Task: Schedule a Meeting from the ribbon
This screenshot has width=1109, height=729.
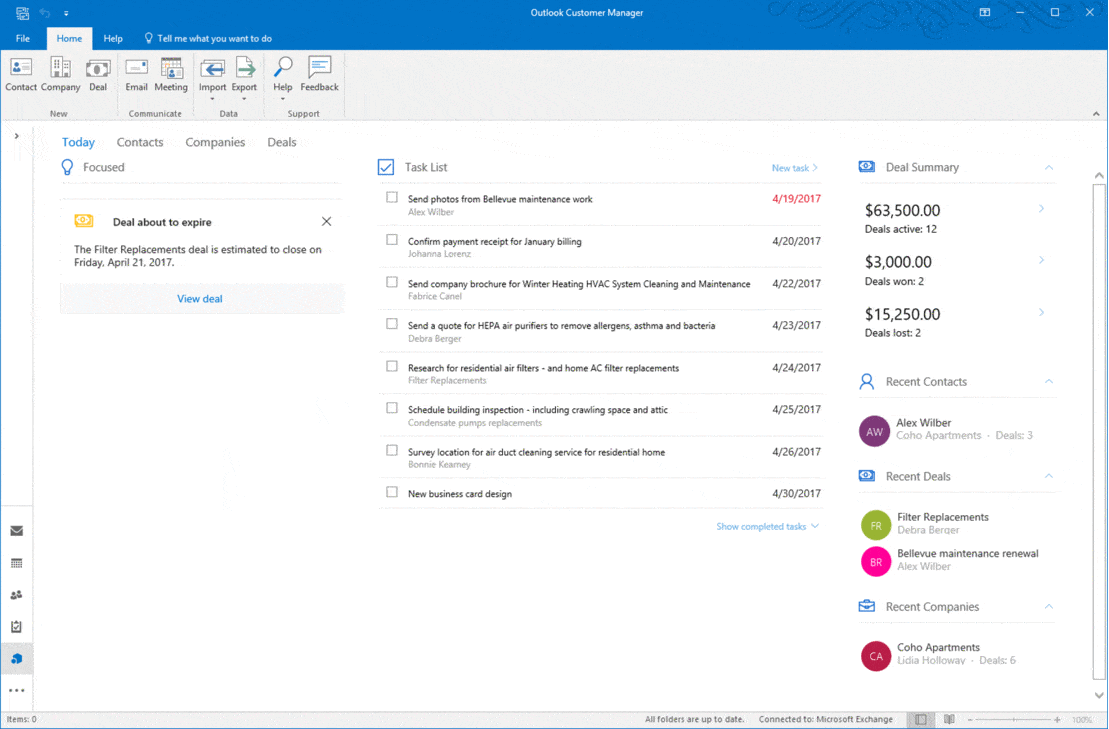Action: coord(171,75)
